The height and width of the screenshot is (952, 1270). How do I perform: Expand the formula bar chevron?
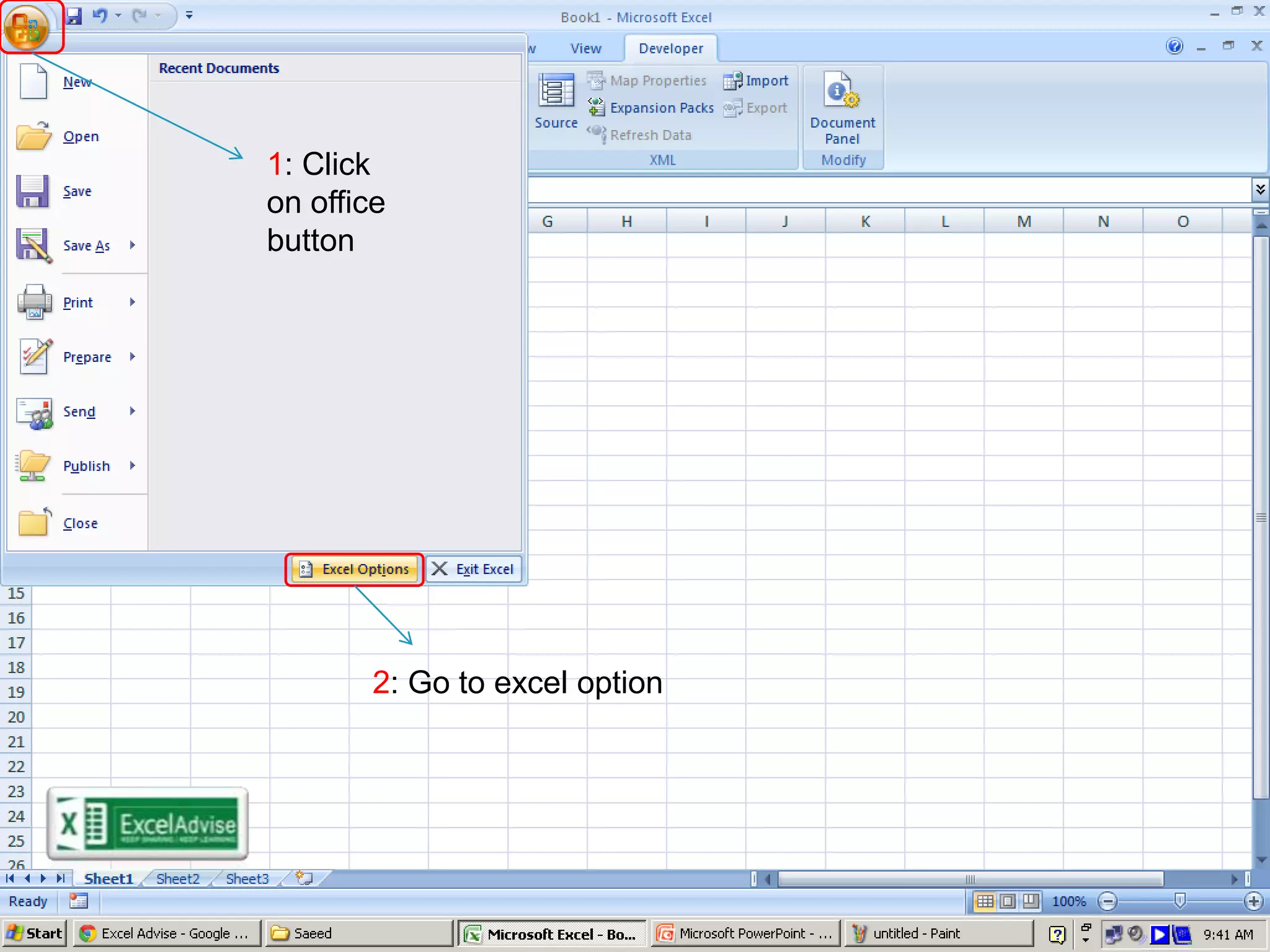click(x=1260, y=189)
